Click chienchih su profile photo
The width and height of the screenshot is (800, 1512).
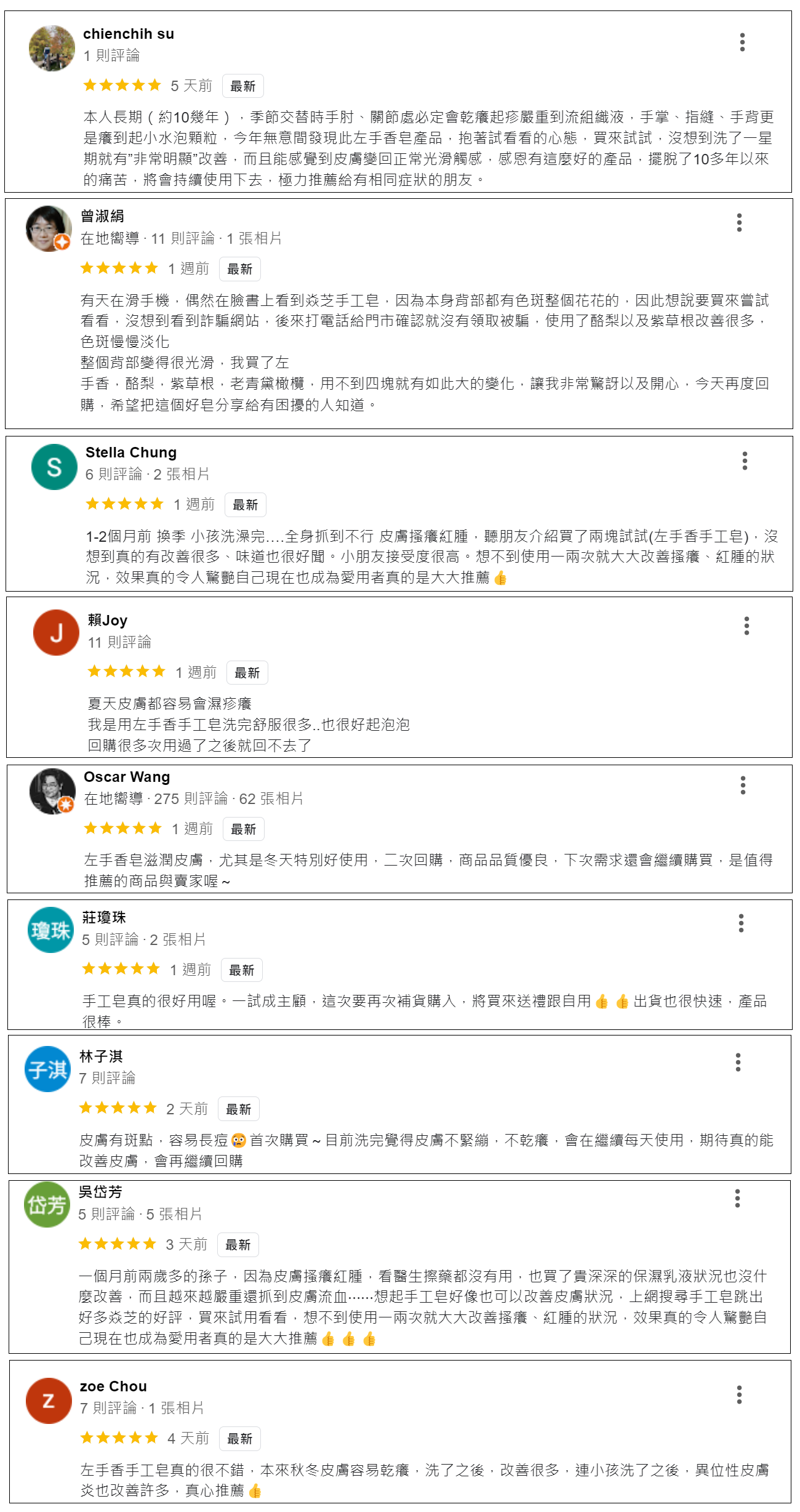(x=52, y=48)
